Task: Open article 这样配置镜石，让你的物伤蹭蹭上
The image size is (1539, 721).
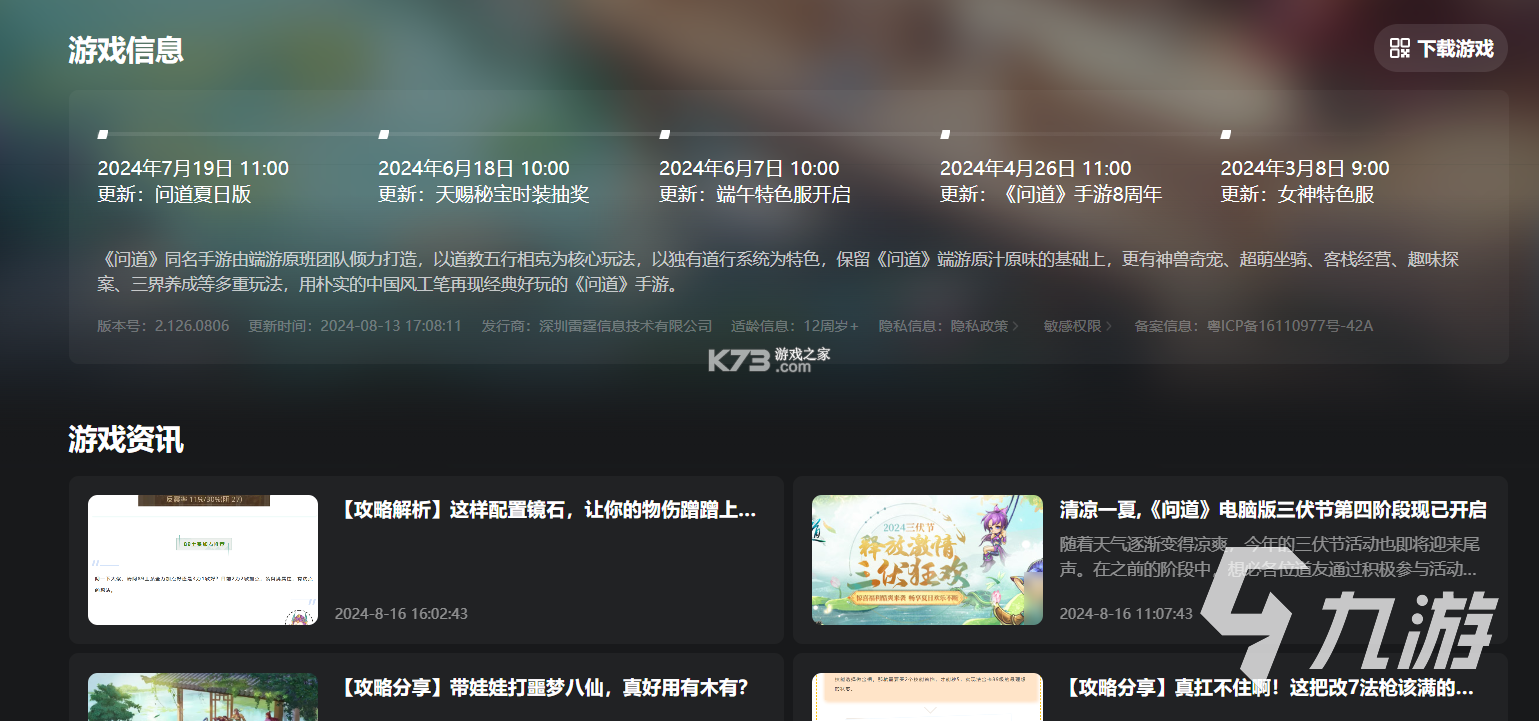Action: click(x=545, y=510)
